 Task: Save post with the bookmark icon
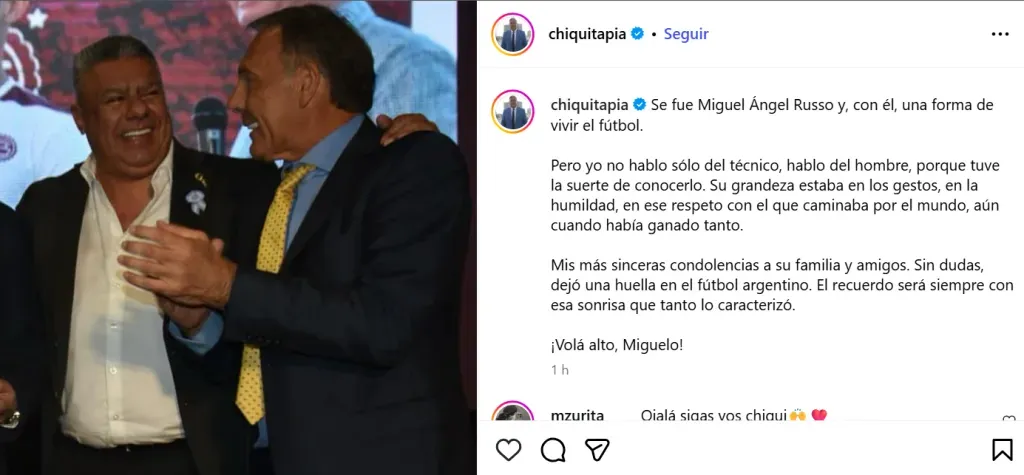click(x=1002, y=450)
